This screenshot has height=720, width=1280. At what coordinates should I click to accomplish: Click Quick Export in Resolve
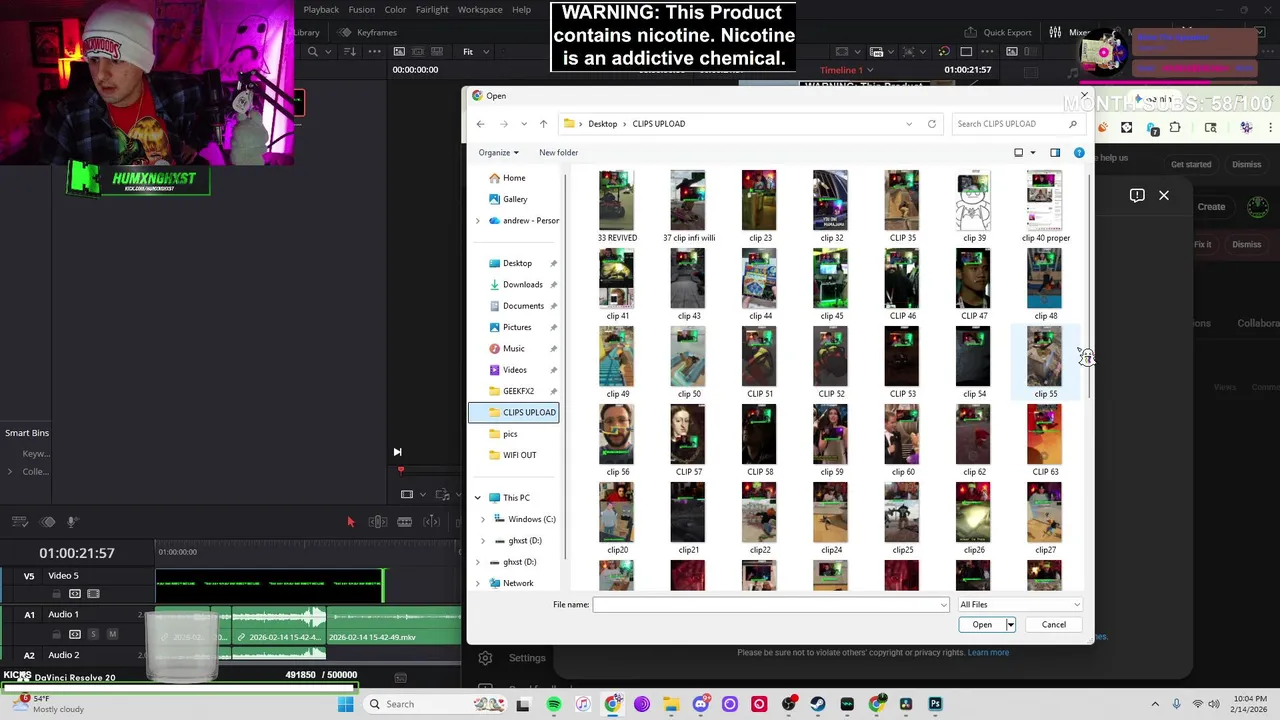[x=999, y=33]
